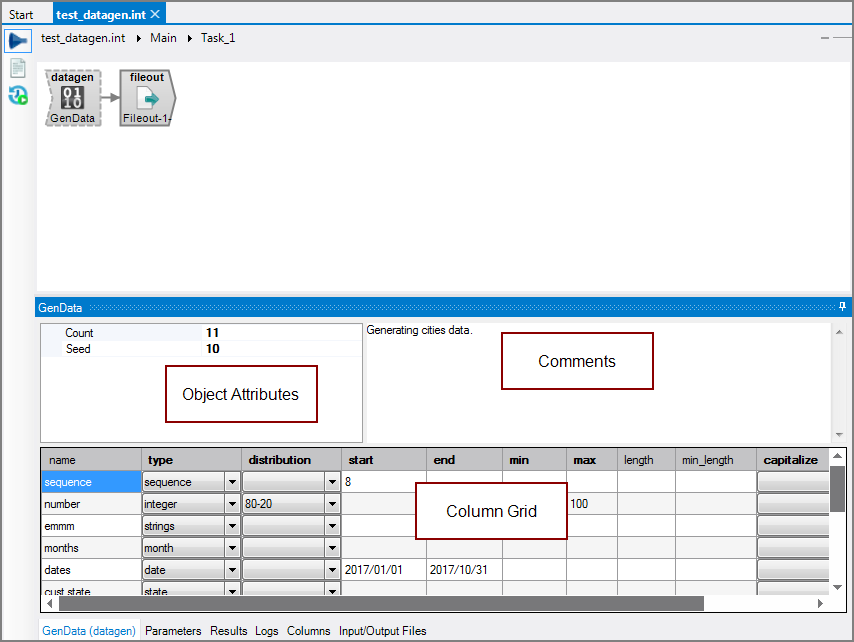
Task: Select the GenData datagen node
Action: pyautogui.click(x=73, y=98)
